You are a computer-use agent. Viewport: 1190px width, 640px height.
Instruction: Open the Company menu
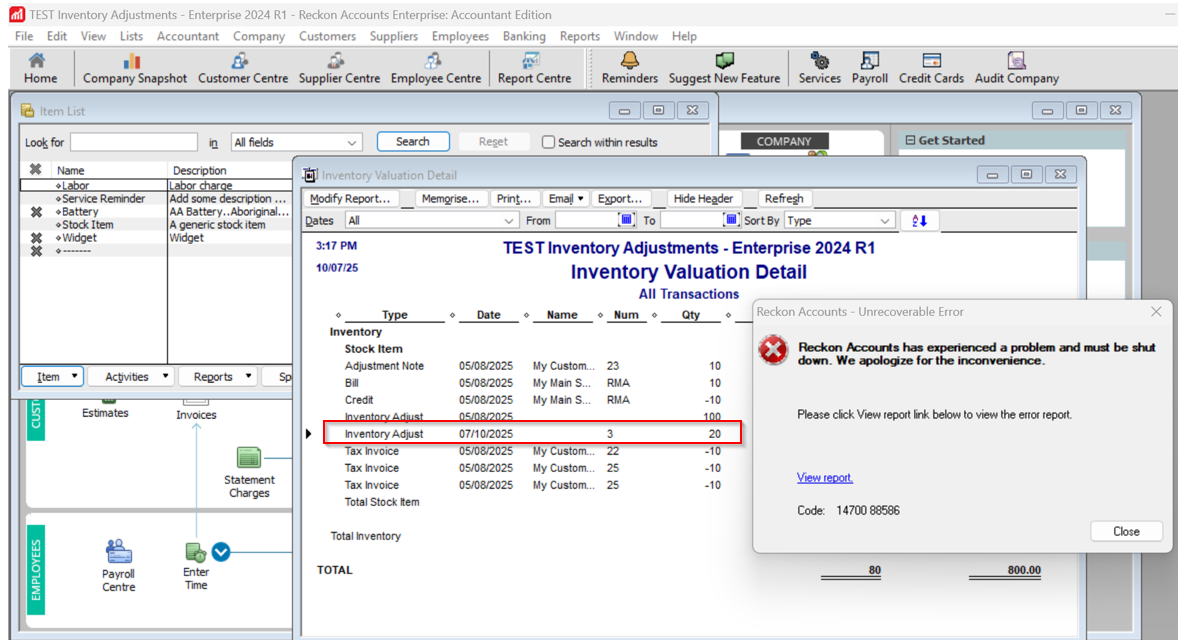point(259,36)
